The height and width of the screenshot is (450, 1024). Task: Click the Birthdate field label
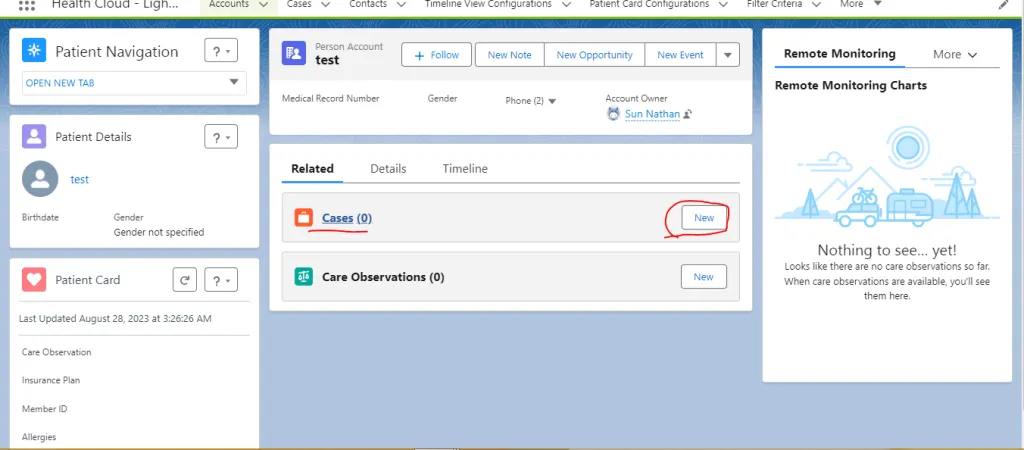[x=40, y=217]
